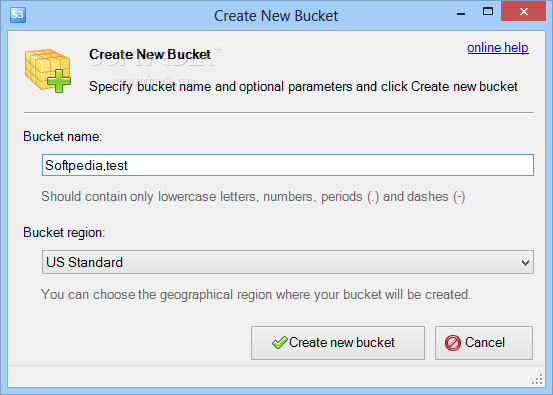Click the green checkmark icon on Create button

coord(280,342)
